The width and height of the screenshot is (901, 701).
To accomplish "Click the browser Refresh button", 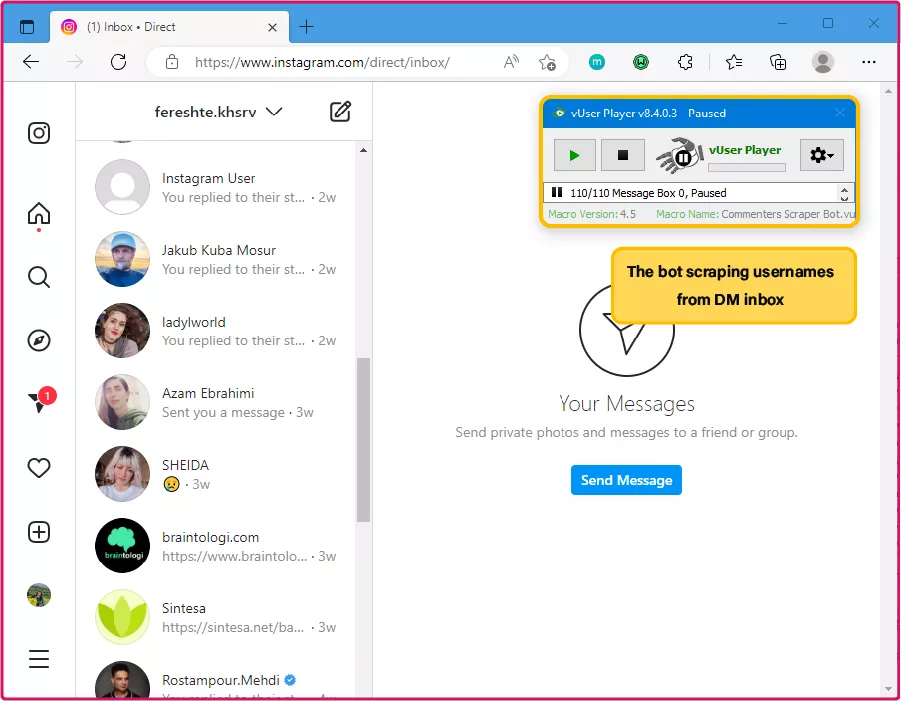I will [118, 61].
